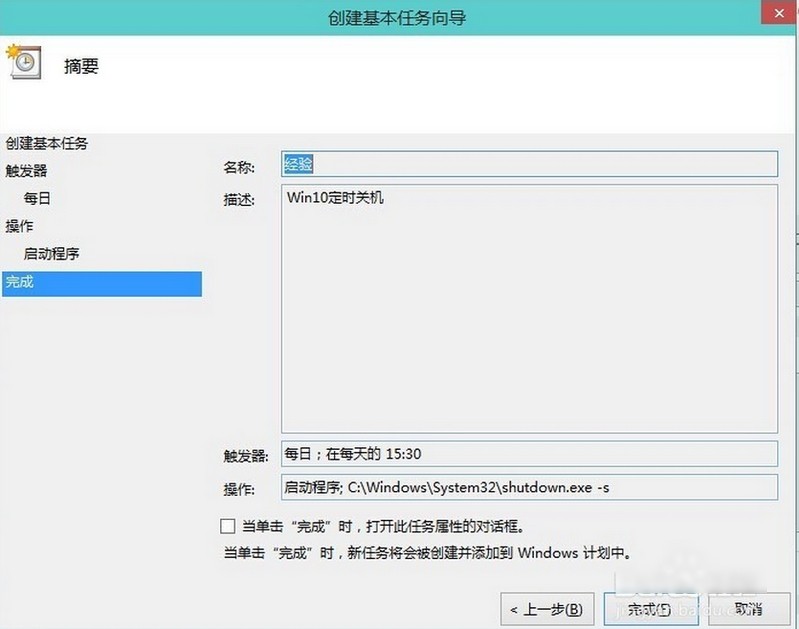Image resolution: width=799 pixels, height=629 pixels.
Task: Click the trigger field showing 每日 15:30
Action: (x=529, y=454)
